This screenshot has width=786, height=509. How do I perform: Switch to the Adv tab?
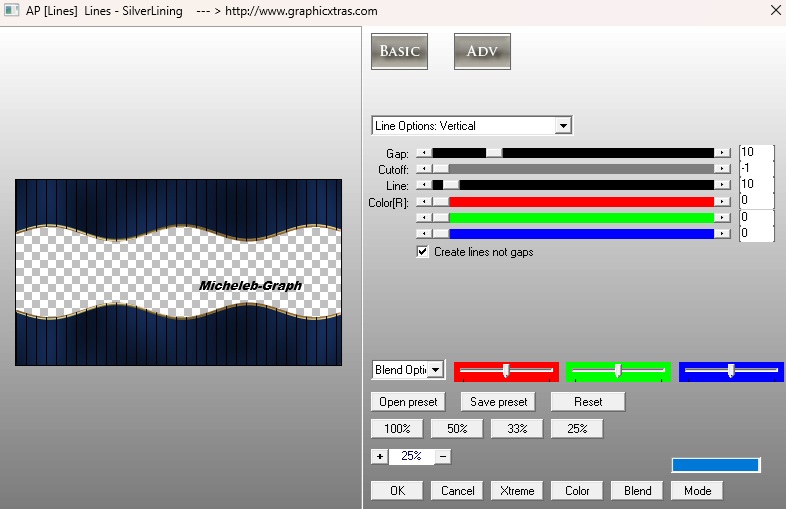click(482, 52)
